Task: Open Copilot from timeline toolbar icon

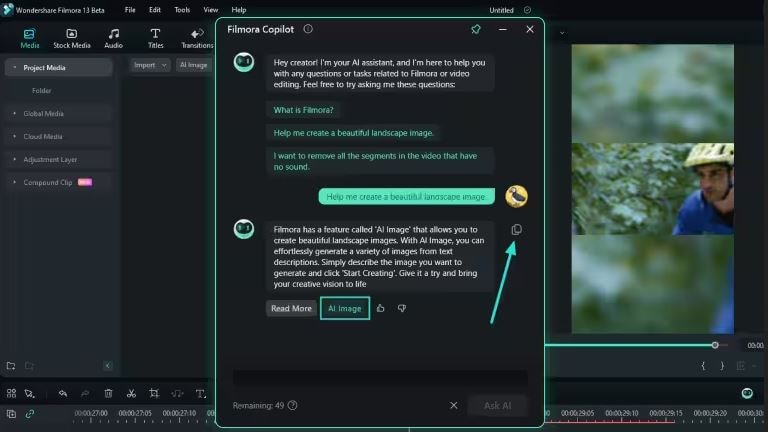Action: pos(747,393)
